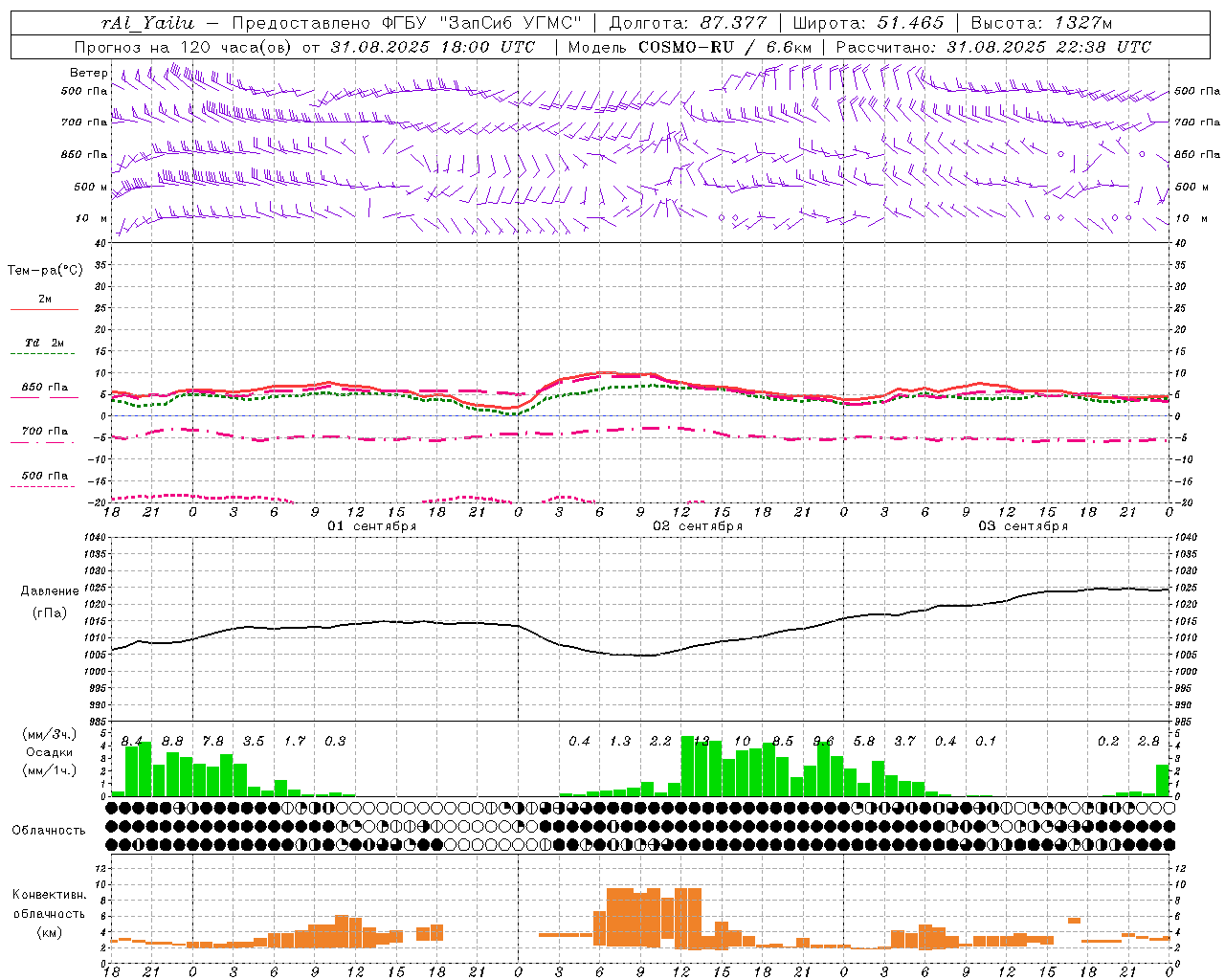Viewport: 1225px width, 980px height.
Task: Click the 1.3 three-hour precipitation value
Action: [620, 741]
